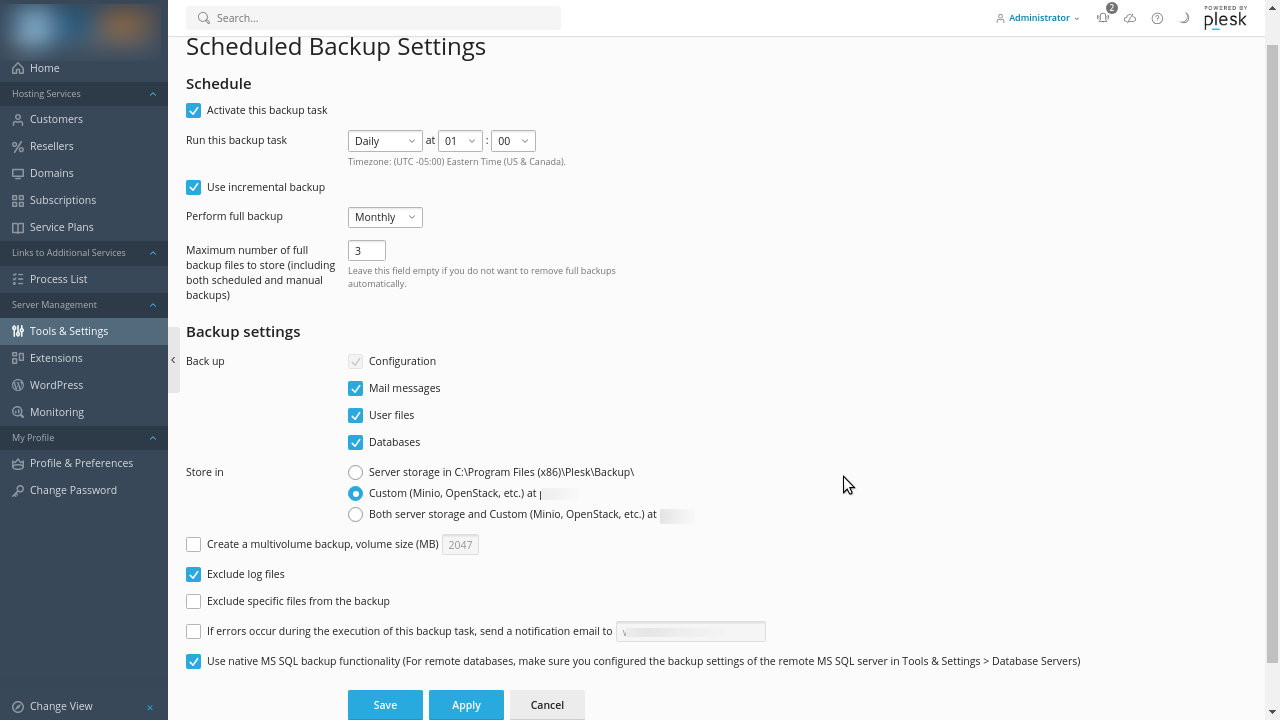Open Perform full backup Monthly dropdown
Screen dimensions: 1280x720
tap(385, 217)
